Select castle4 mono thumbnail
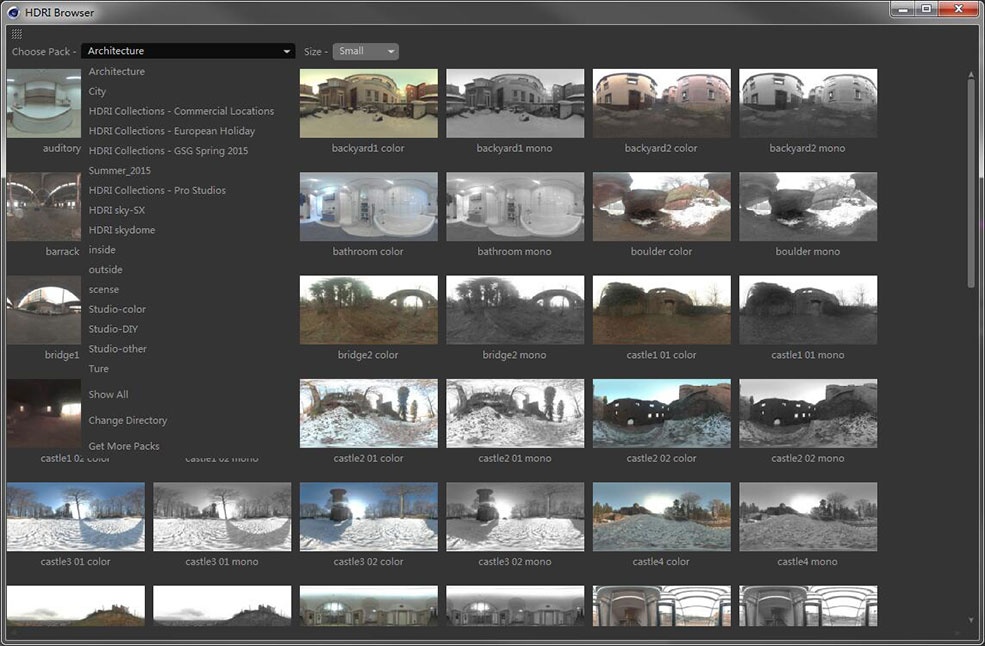This screenshot has height=646, width=985. click(x=808, y=517)
